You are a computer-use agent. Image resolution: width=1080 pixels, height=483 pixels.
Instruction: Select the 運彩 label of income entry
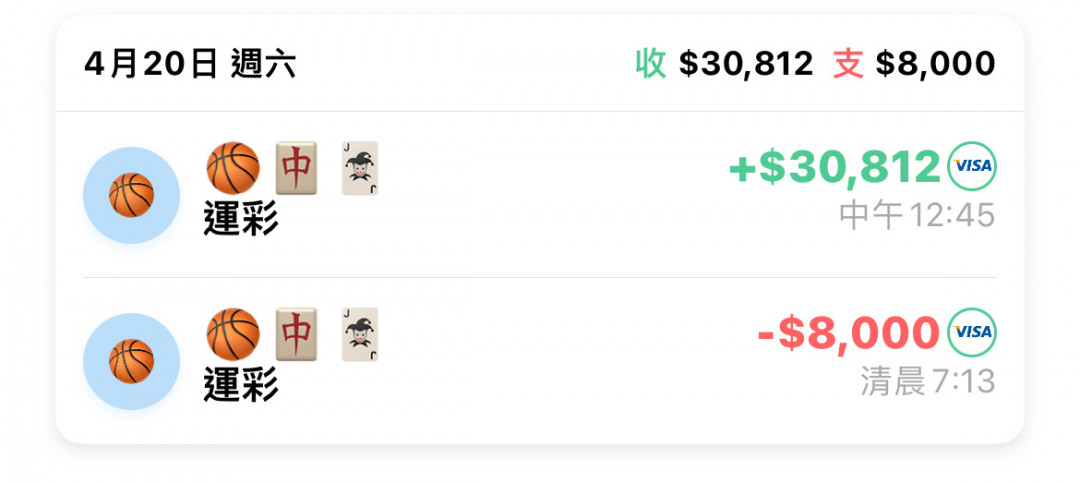(x=241, y=220)
